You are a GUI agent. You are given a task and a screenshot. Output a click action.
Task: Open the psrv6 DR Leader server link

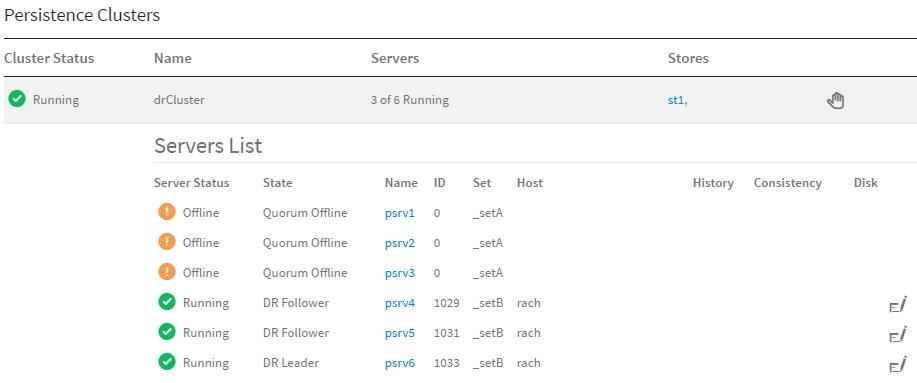pos(399,363)
